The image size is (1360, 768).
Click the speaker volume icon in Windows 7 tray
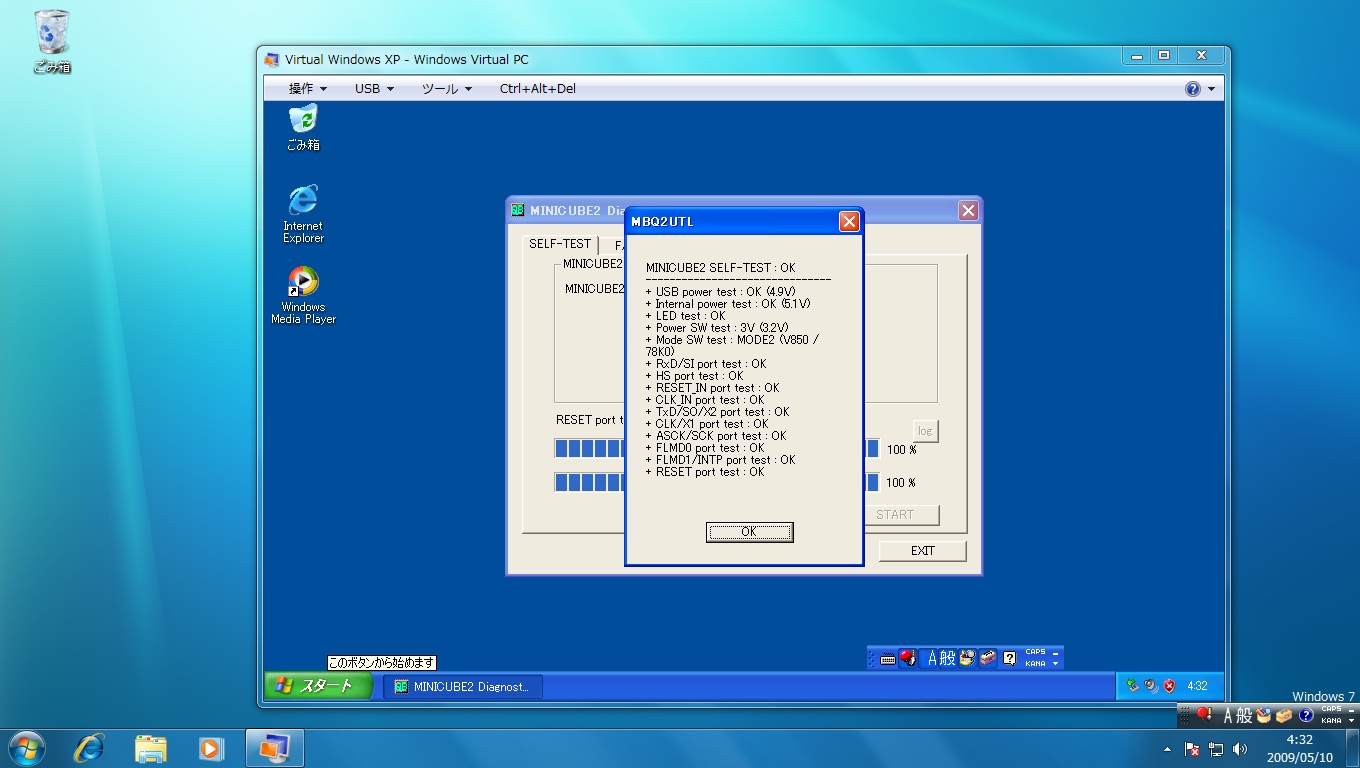tap(1240, 748)
